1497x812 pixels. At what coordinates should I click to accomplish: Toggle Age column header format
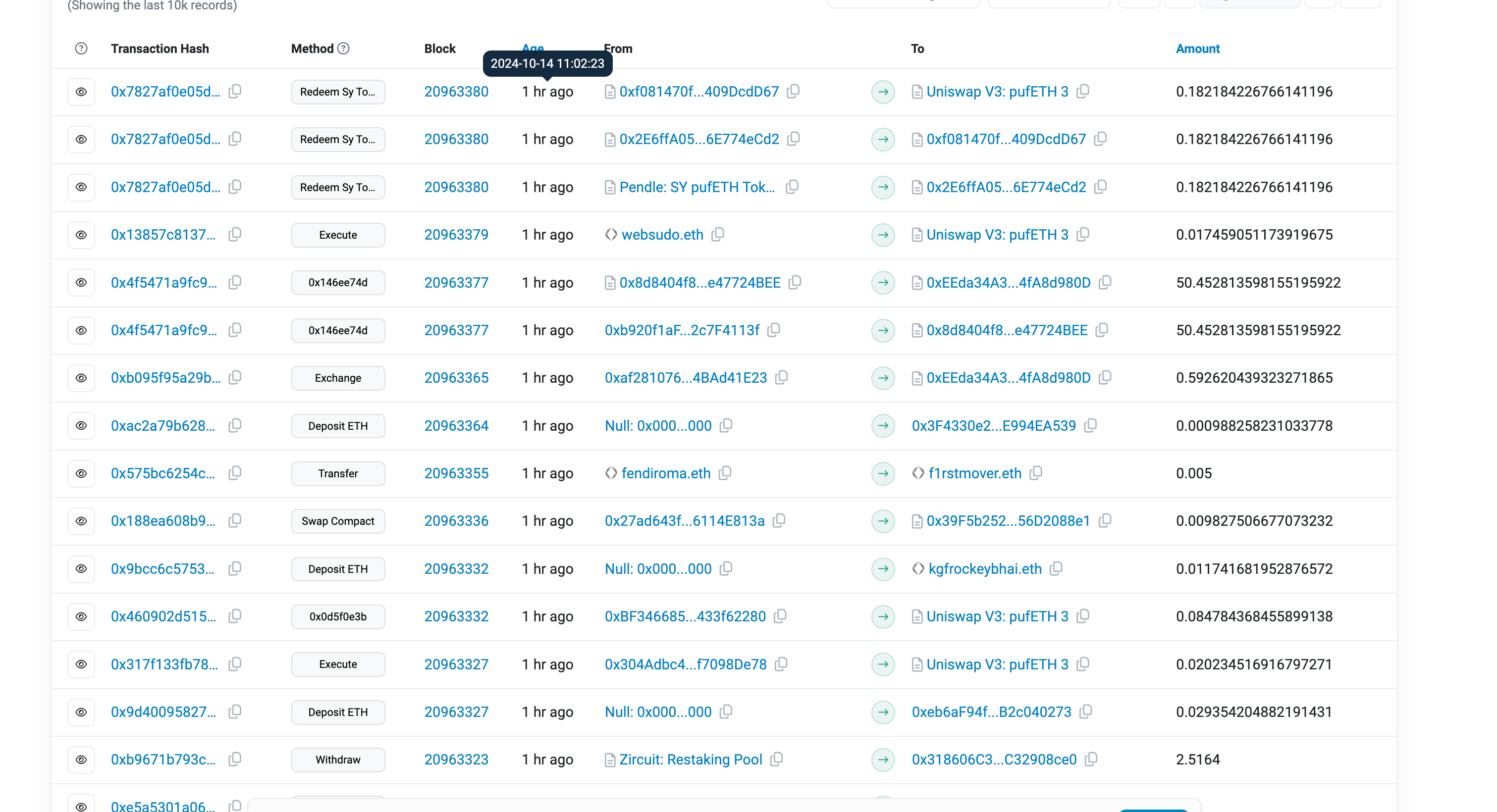pos(533,47)
